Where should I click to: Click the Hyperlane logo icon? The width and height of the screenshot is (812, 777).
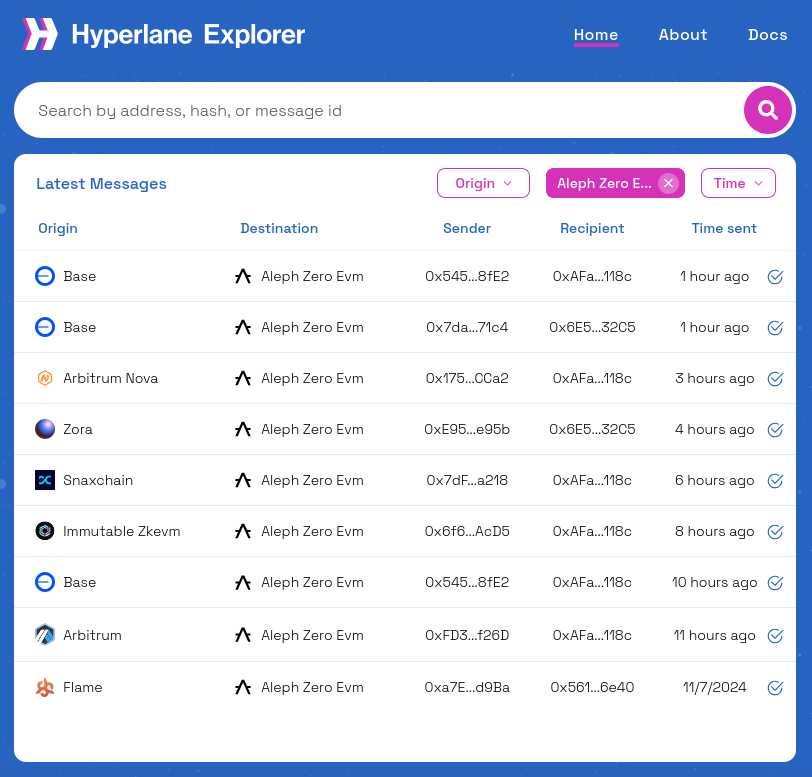pyautogui.click(x=40, y=34)
